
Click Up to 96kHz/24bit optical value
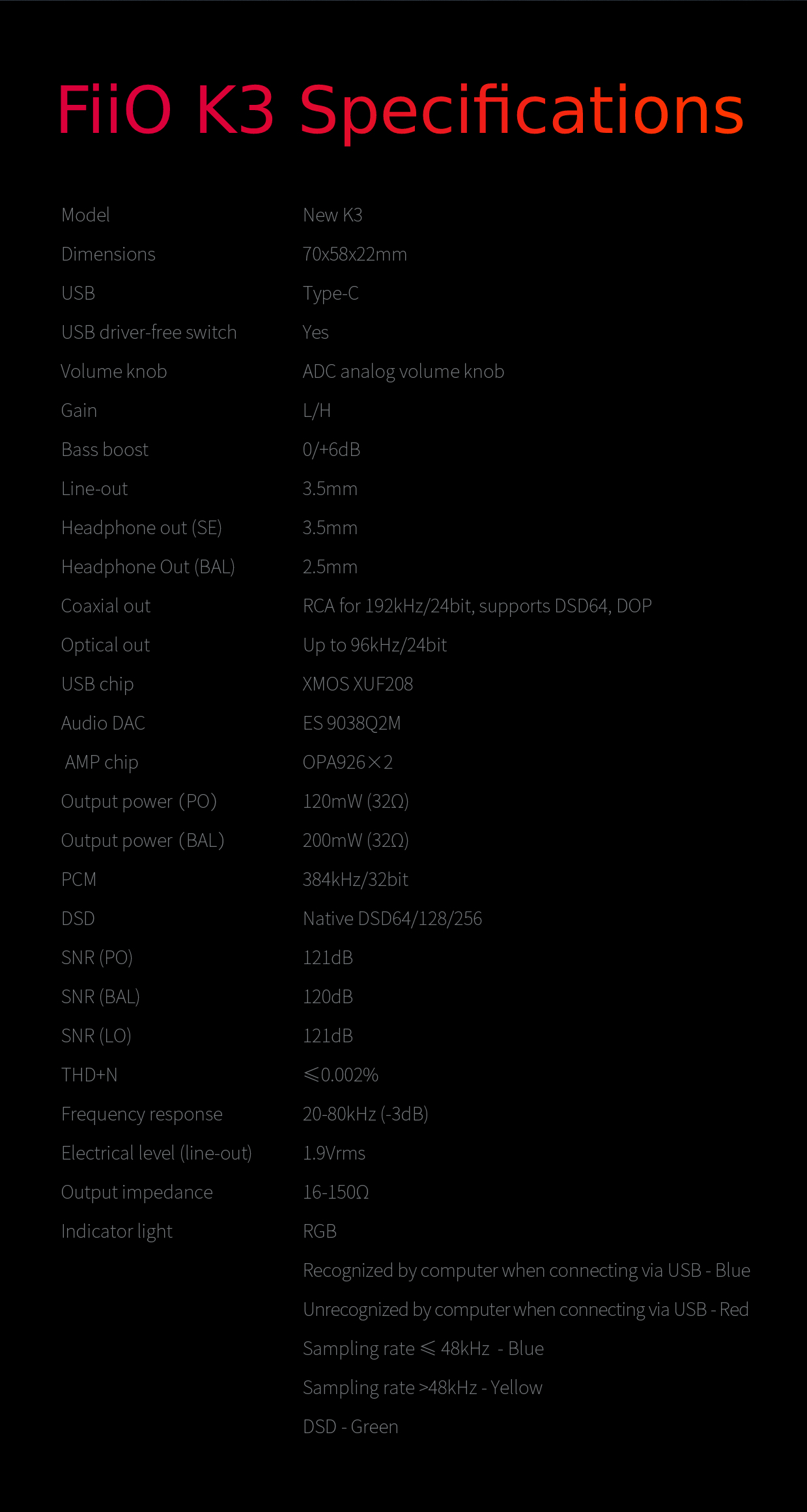pos(375,645)
